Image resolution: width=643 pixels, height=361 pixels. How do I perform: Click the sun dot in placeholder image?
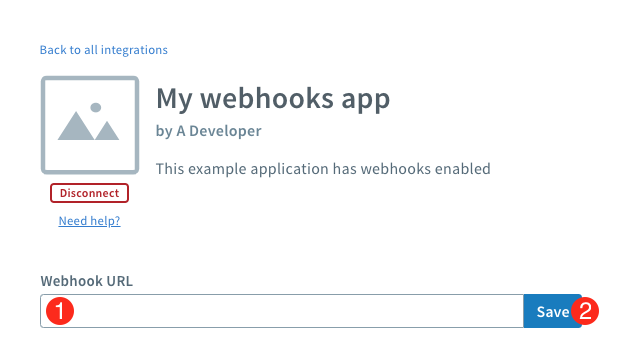pyautogui.click(x=96, y=107)
